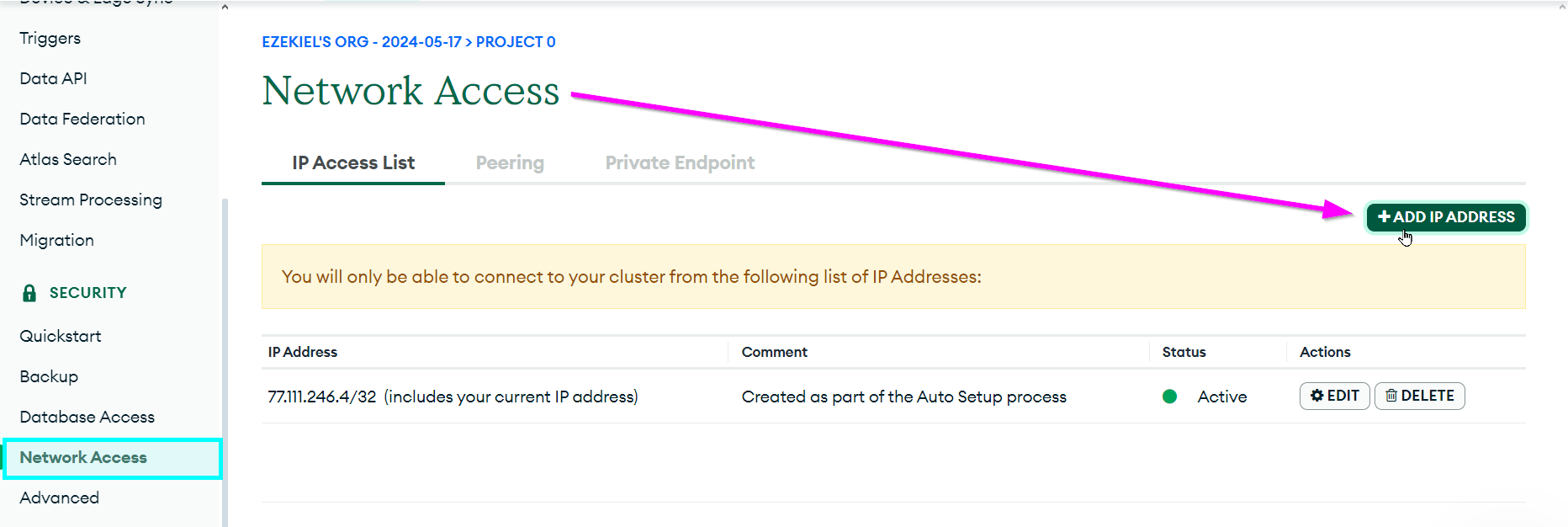Go to Database Access

pyautogui.click(x=87, y=417)
